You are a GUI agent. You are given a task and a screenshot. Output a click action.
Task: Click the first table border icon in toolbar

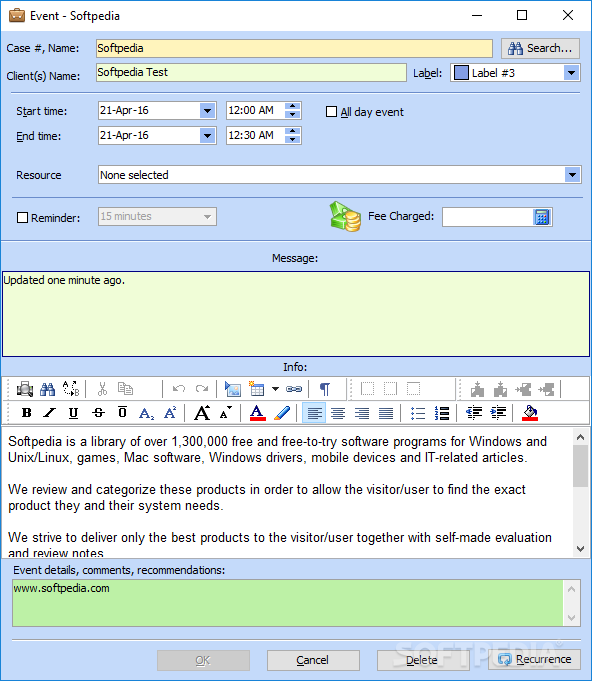tap(367, 389)
